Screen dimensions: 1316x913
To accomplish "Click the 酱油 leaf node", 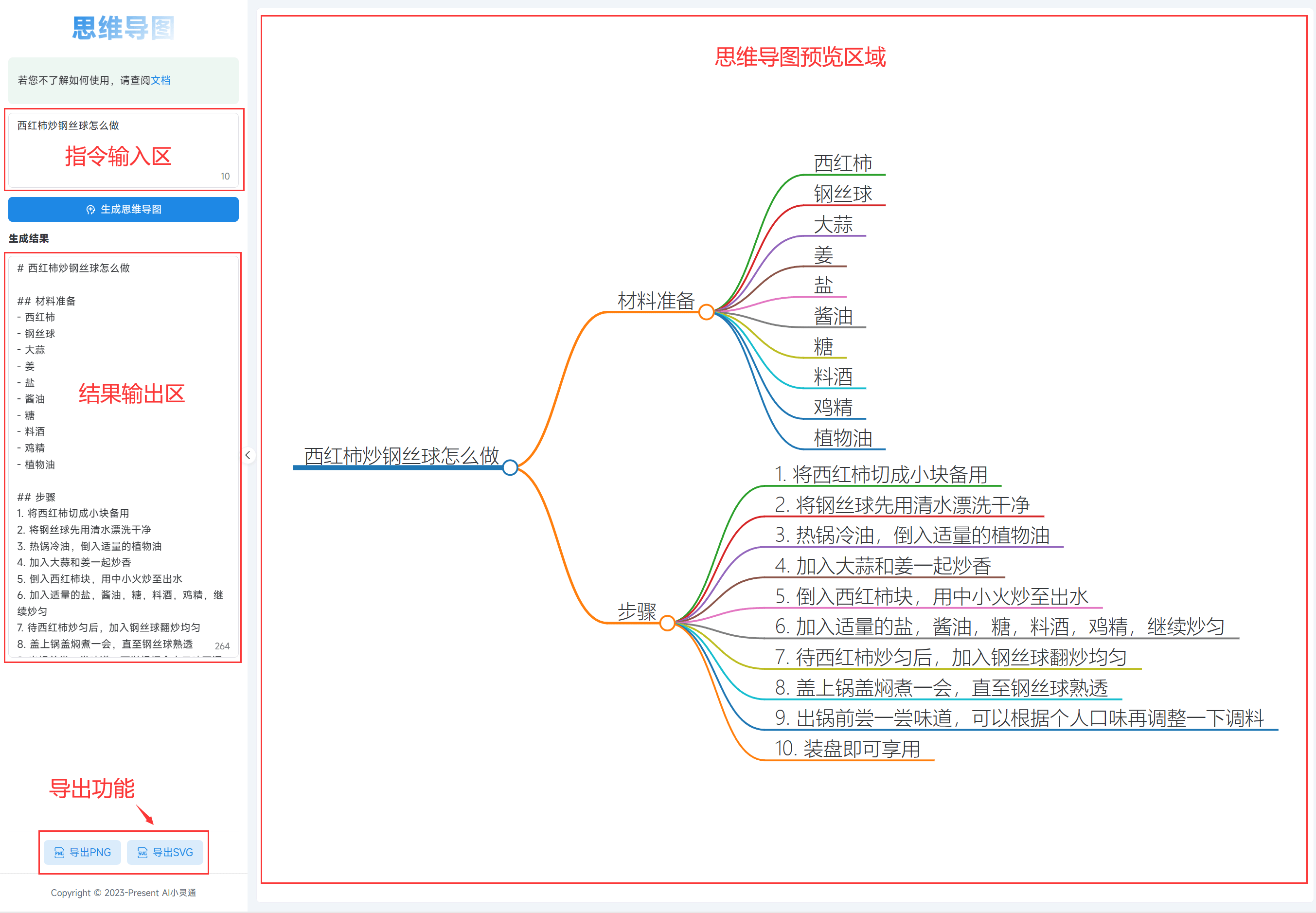I will coord(833,316).
